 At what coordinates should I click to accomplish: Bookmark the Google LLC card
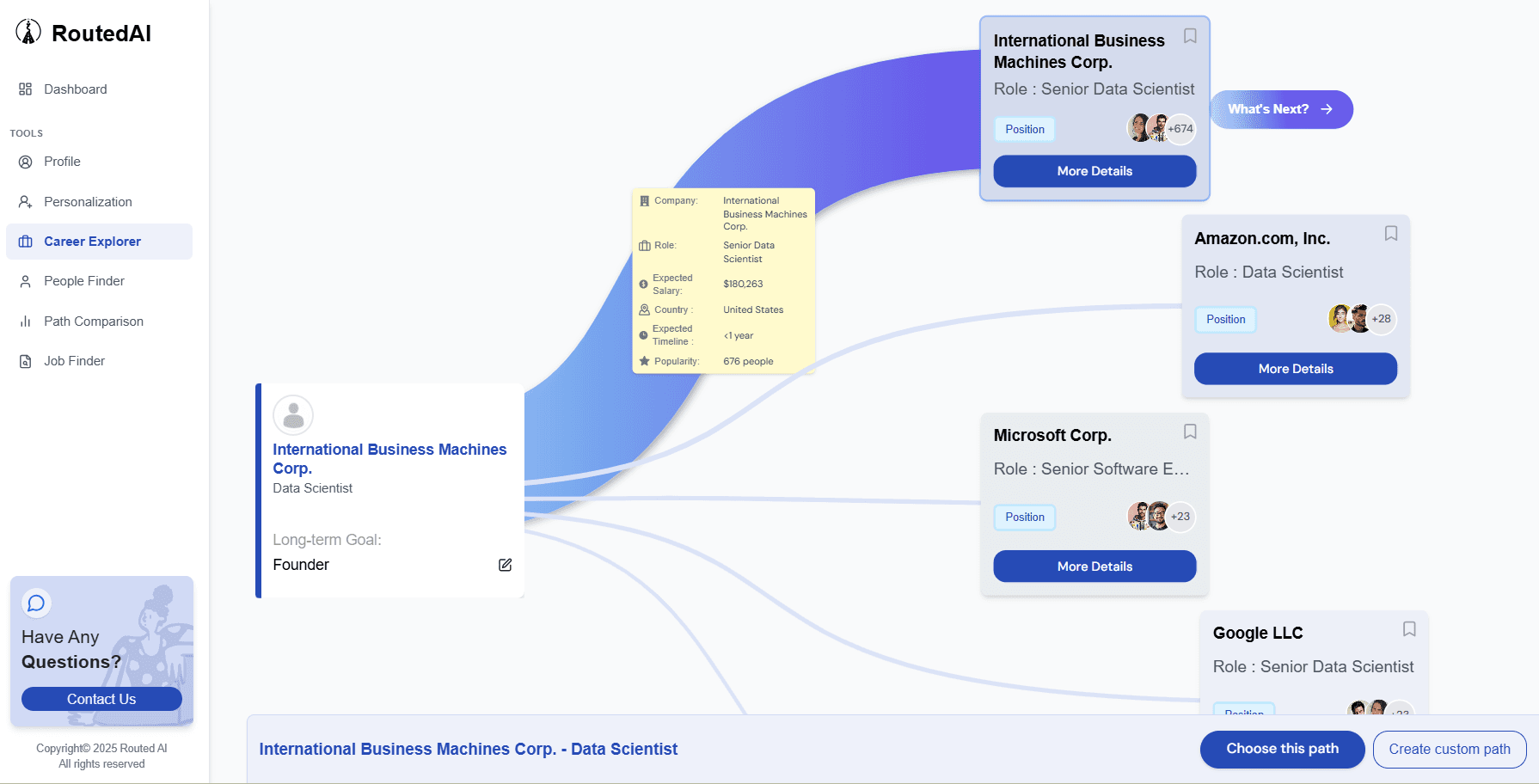point(1409,629)
